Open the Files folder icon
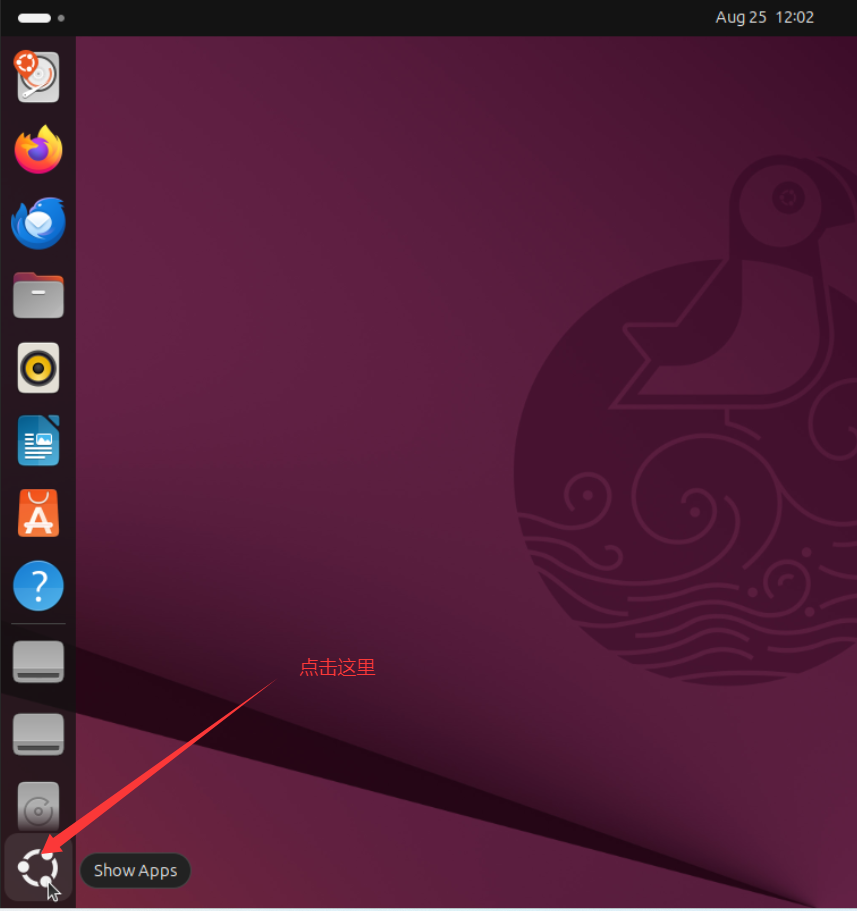 (38, 295)
